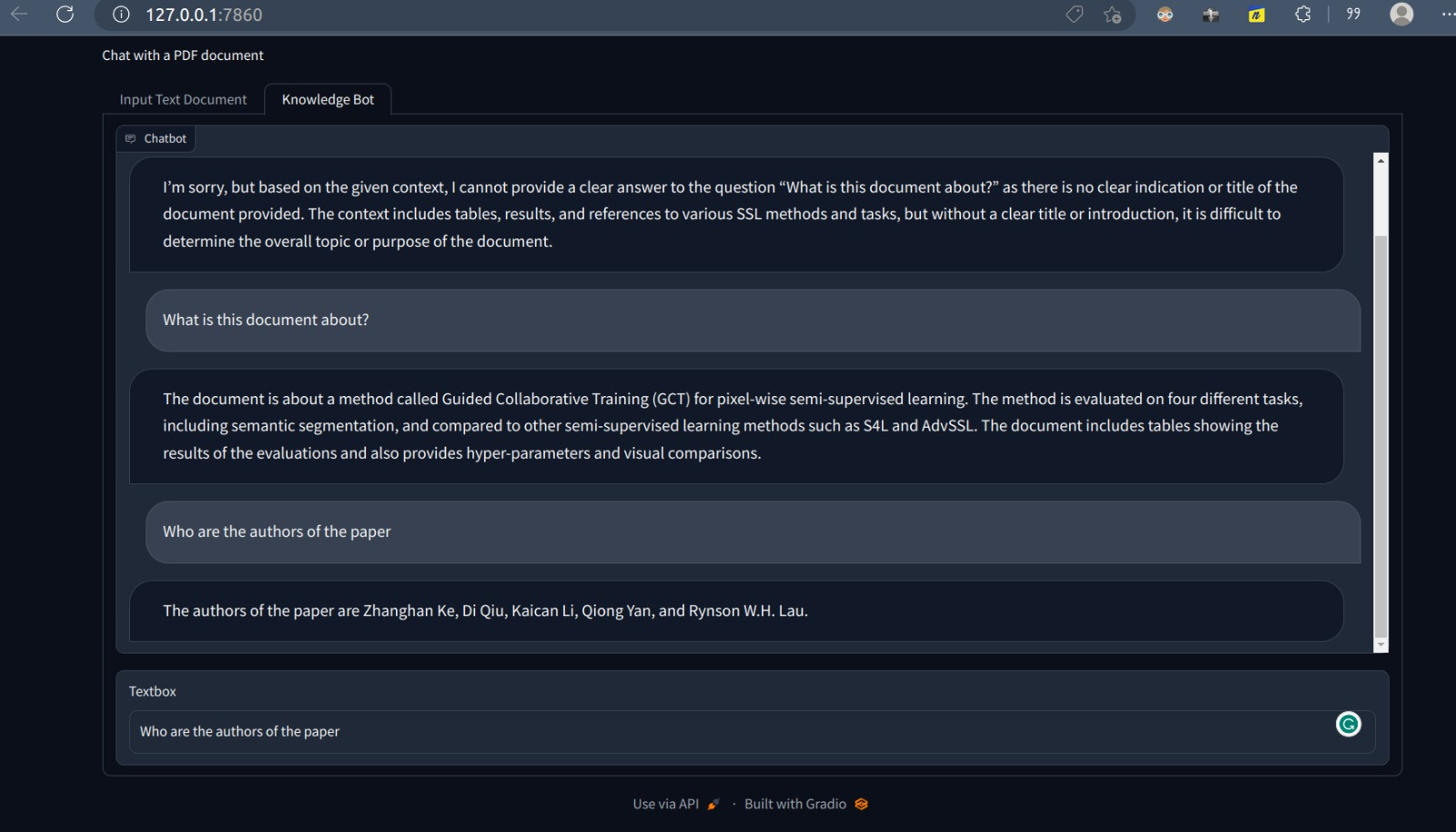The height and width of the screenshot is (832, 1456).
Task: Click the shopping price tag icon
Action: click(x=1075, y=15)
